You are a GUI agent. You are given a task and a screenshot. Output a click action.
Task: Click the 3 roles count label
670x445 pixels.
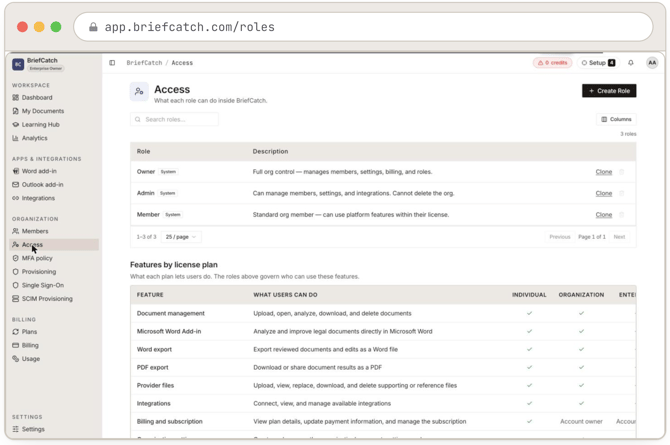click(x=628, y=134)
